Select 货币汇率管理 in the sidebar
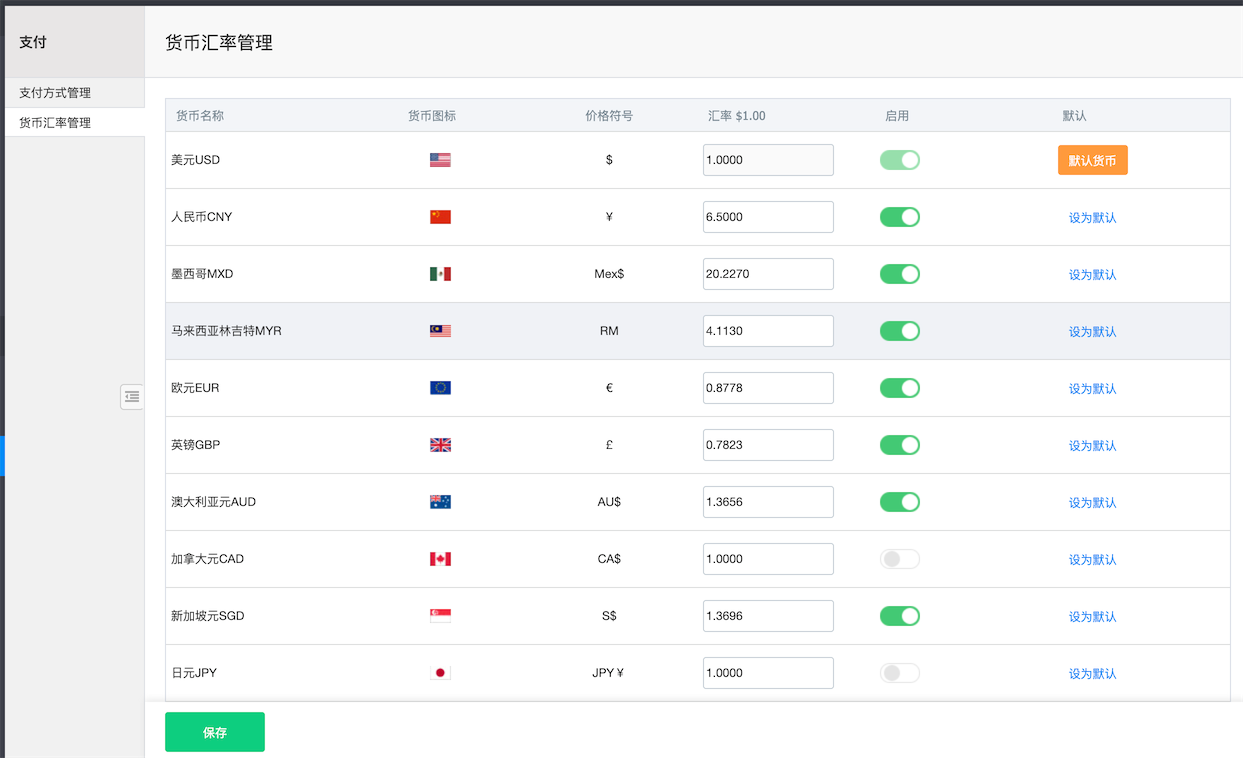 55,123
